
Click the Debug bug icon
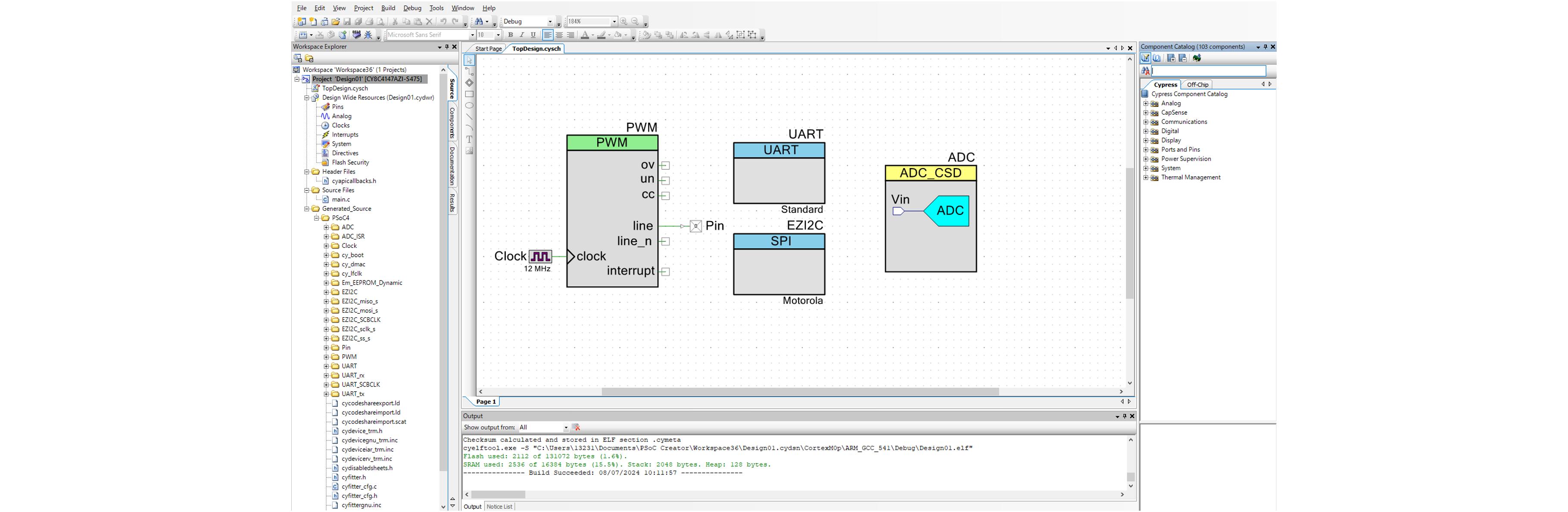coord(368,35)
